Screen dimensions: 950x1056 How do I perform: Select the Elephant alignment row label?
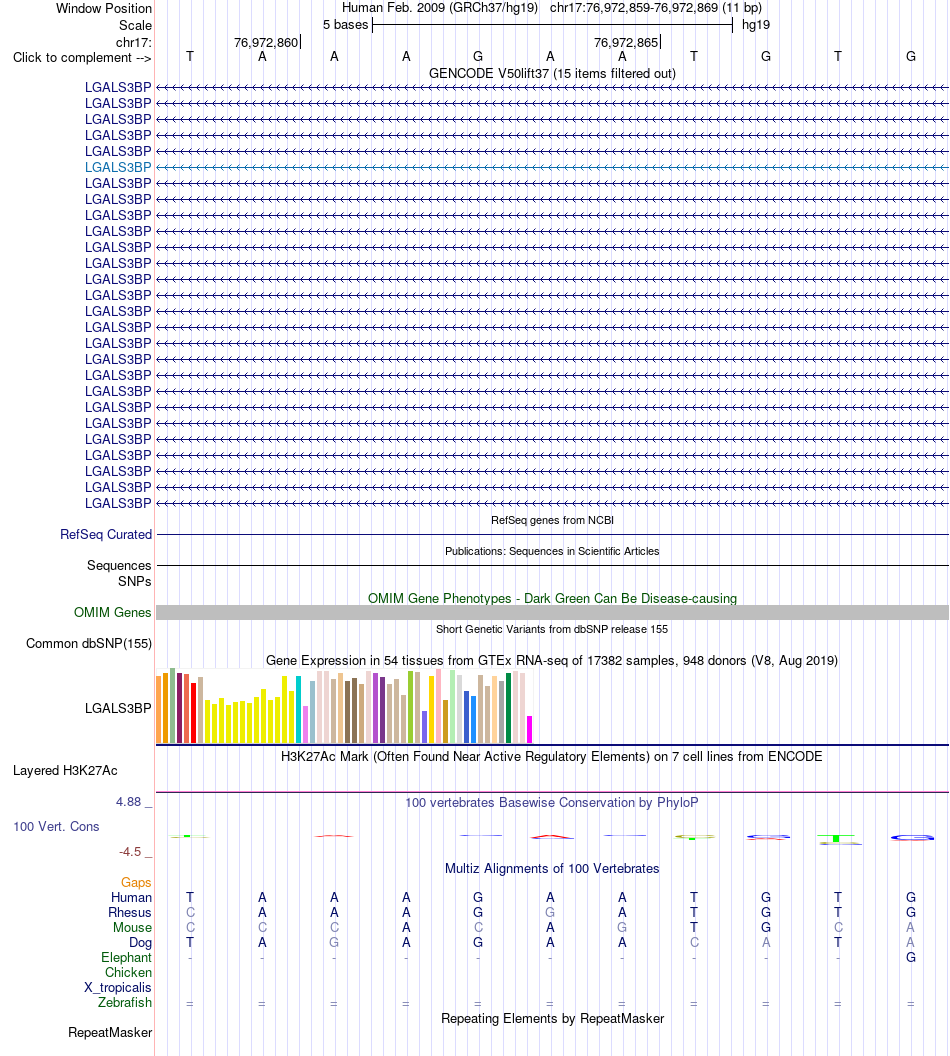[127, 957]
